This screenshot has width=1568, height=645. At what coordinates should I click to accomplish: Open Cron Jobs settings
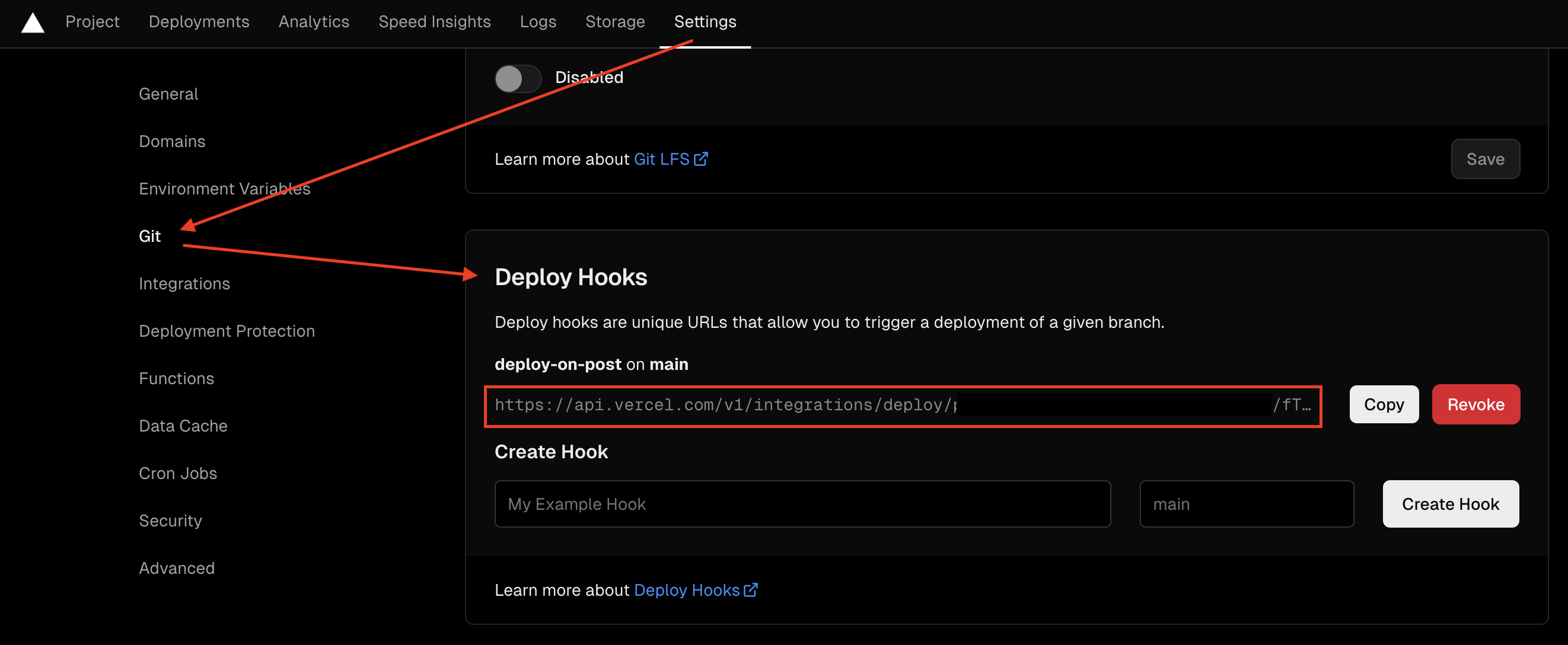point(177,474)
